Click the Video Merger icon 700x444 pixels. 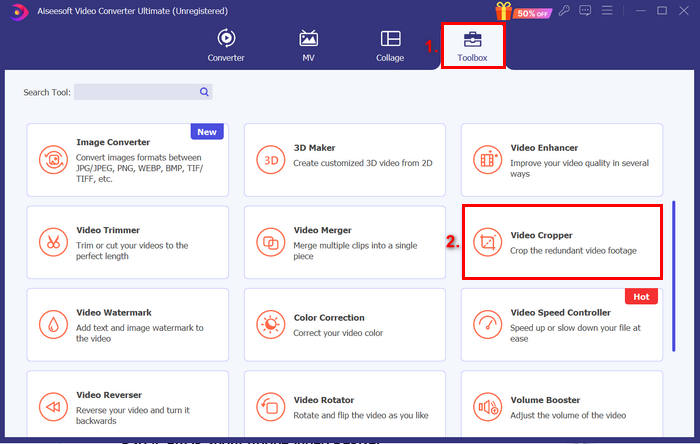[271, 242]
